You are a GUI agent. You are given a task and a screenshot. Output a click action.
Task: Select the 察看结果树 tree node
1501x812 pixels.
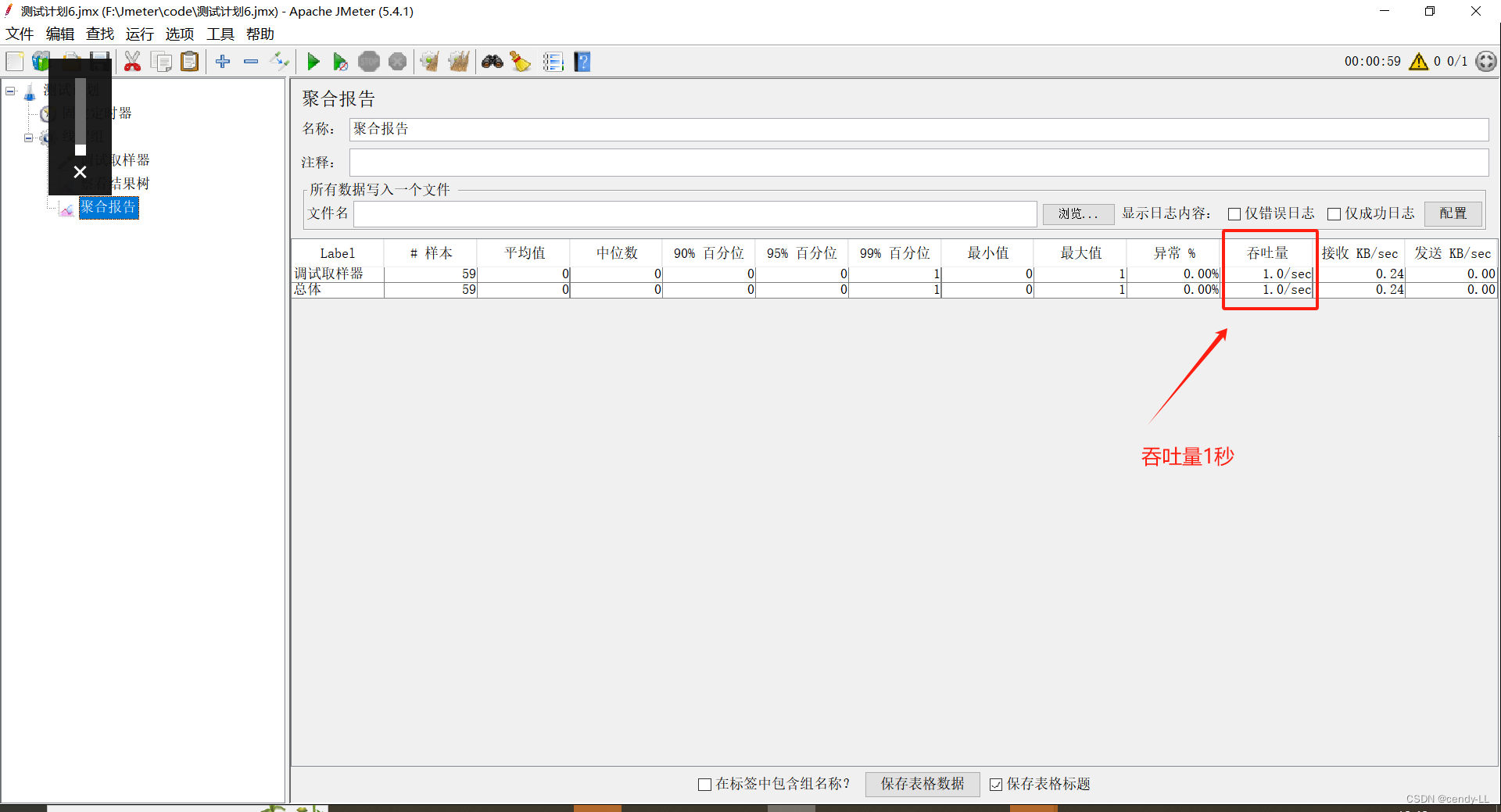coord(117,183)
